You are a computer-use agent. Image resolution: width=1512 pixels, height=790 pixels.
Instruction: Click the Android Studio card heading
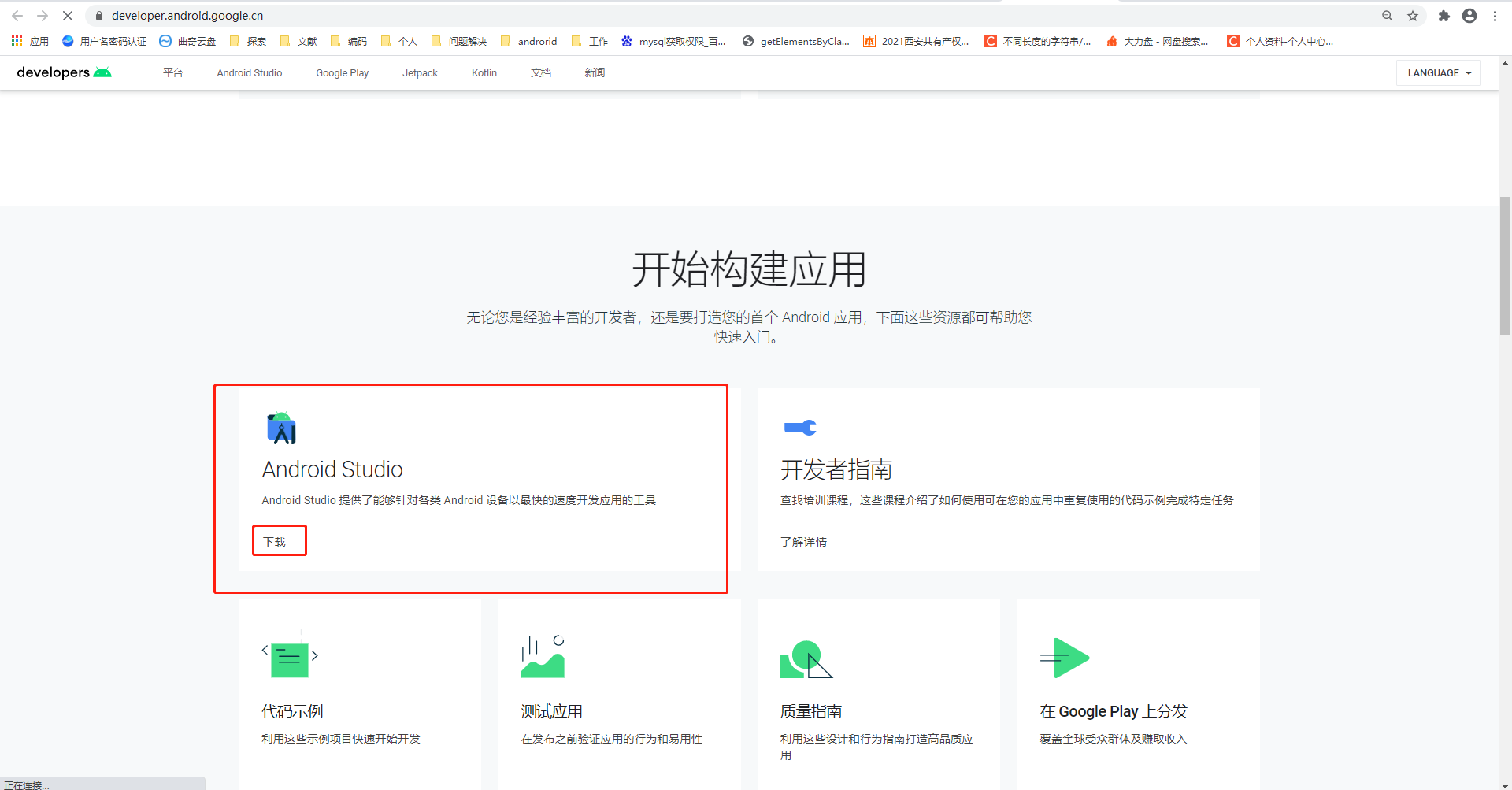[x=332, y=469]
